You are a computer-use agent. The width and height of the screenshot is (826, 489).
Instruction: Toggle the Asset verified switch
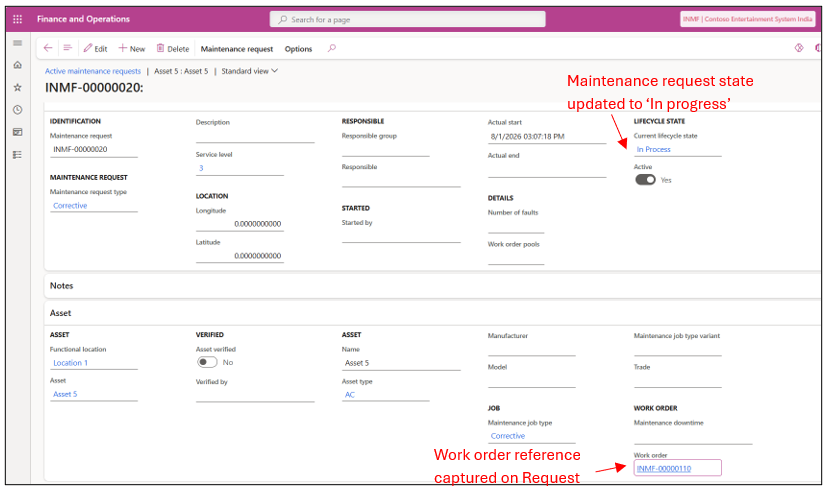point(207,362)
